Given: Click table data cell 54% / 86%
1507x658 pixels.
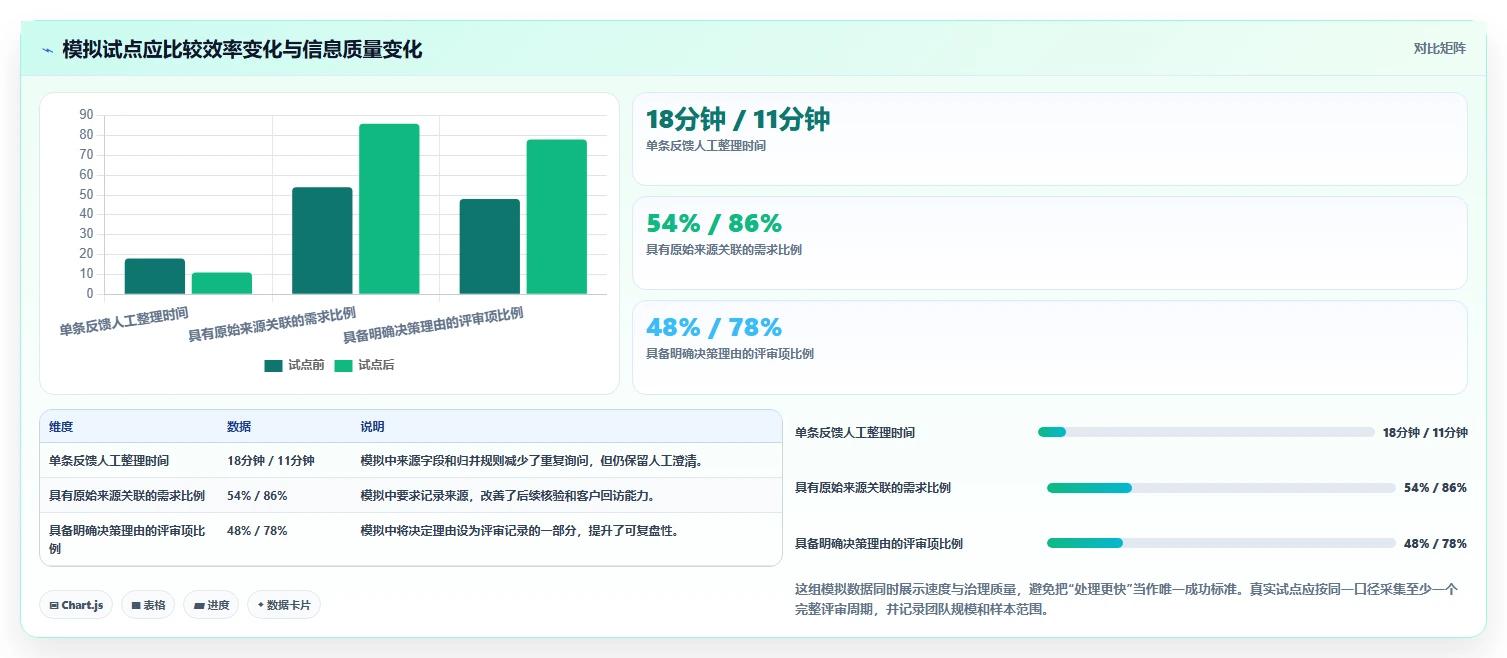Looking at the screenshot, I should (257, 496).
